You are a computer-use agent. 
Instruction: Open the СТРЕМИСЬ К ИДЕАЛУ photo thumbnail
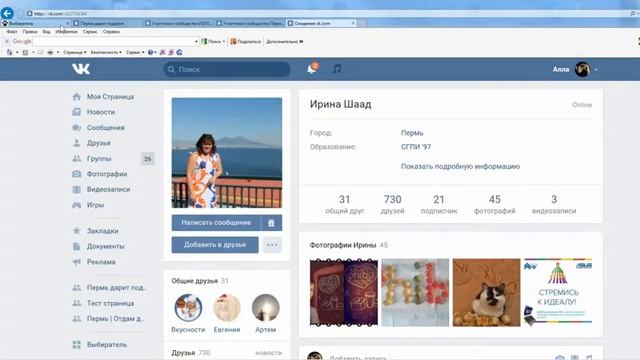tap(558, 292)
